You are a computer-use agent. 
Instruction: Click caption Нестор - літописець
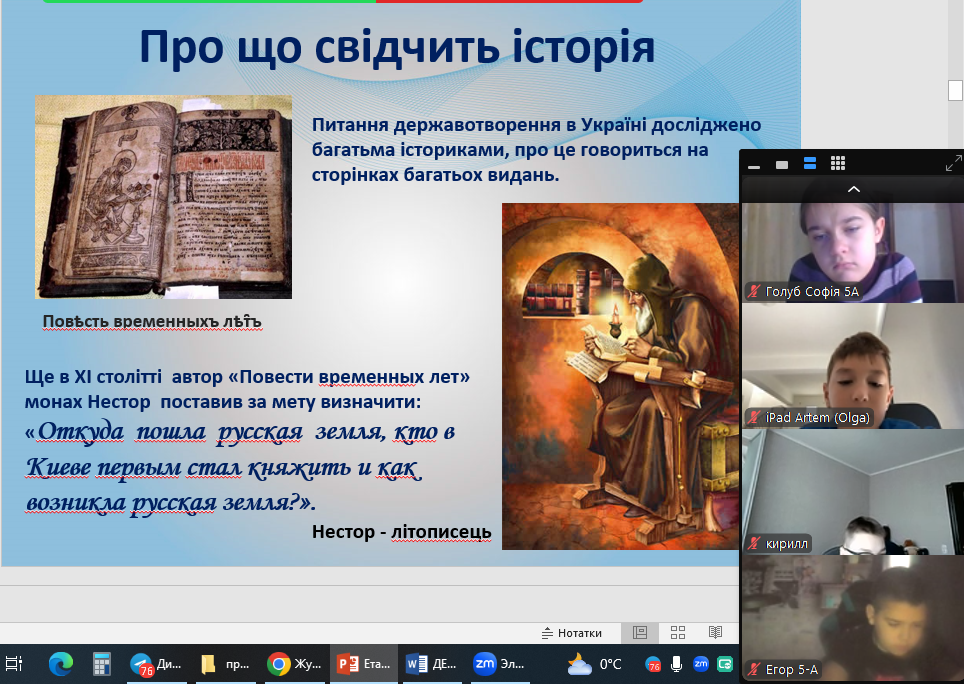tap(401, 532)
